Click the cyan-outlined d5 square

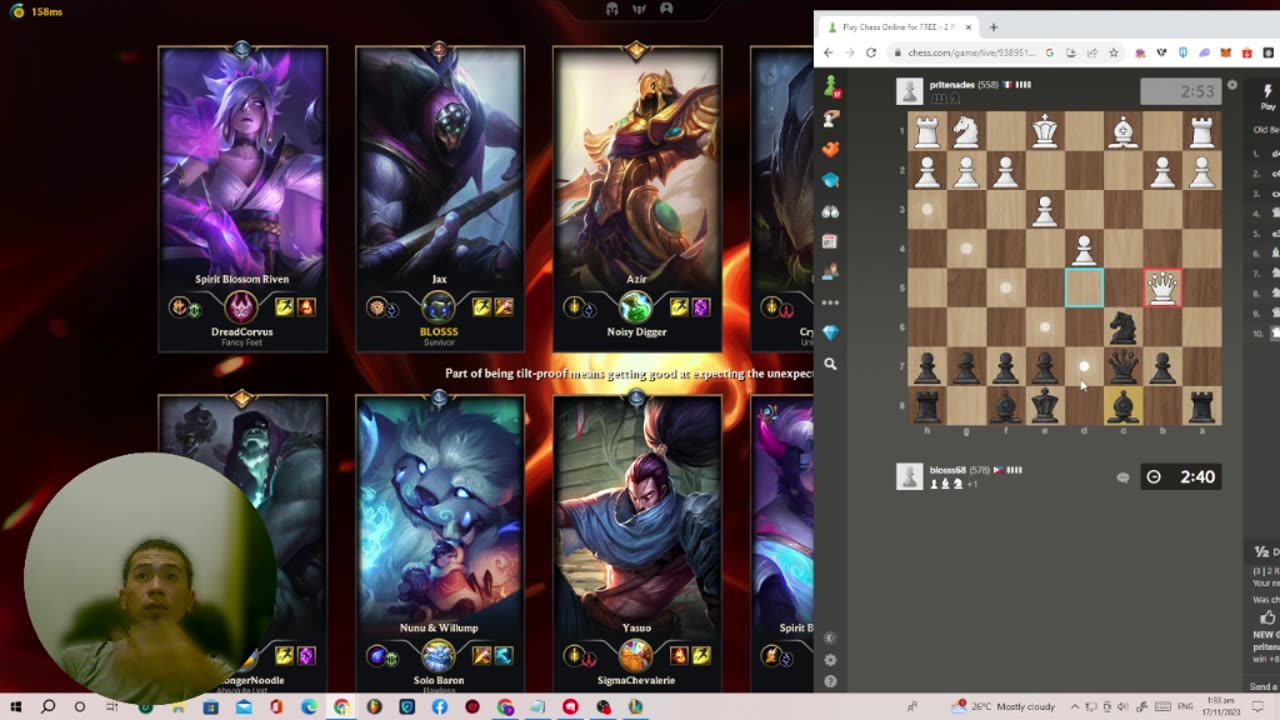tap(1084, 288)
